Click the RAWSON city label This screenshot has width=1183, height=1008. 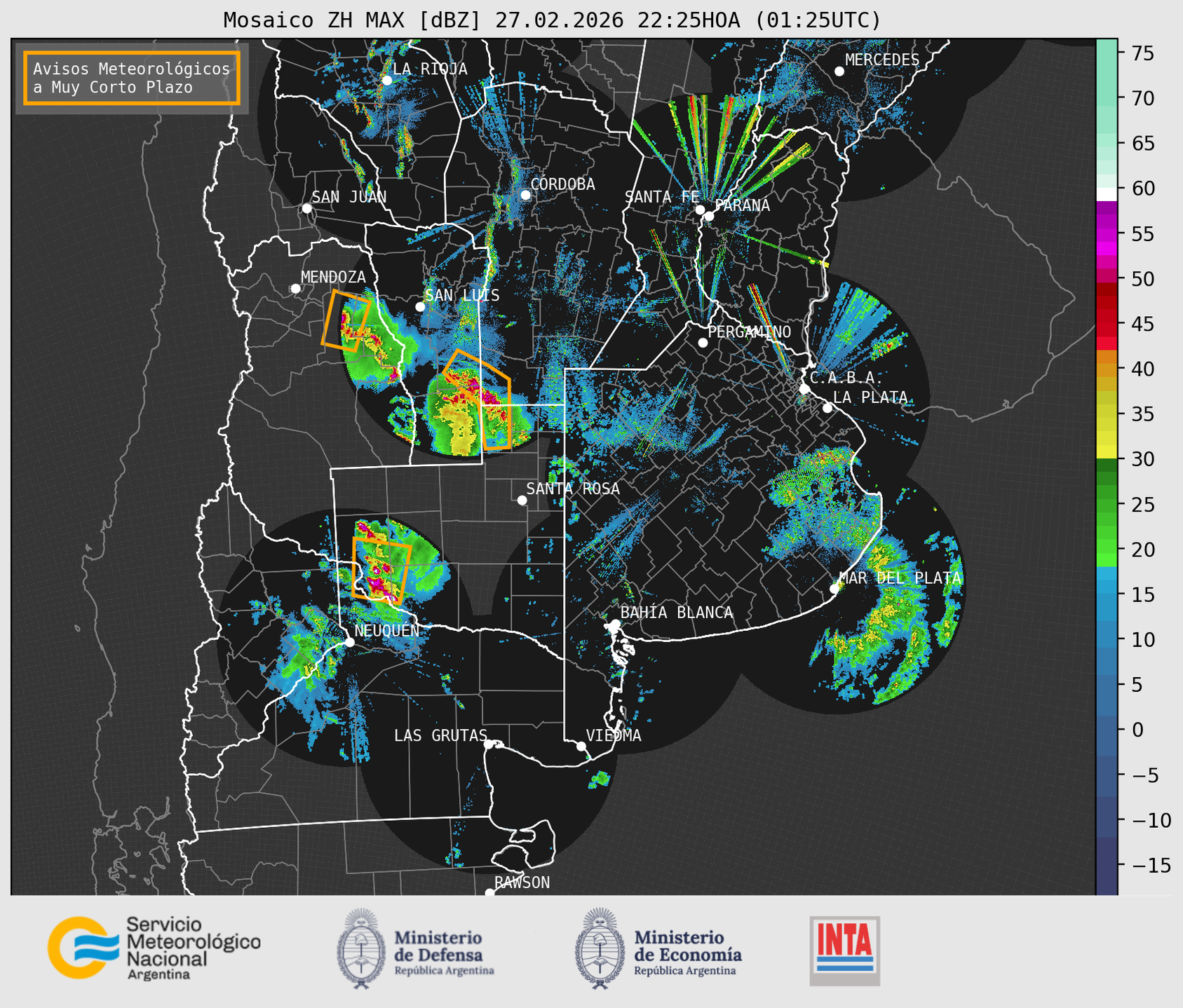[x=522, y=883]
